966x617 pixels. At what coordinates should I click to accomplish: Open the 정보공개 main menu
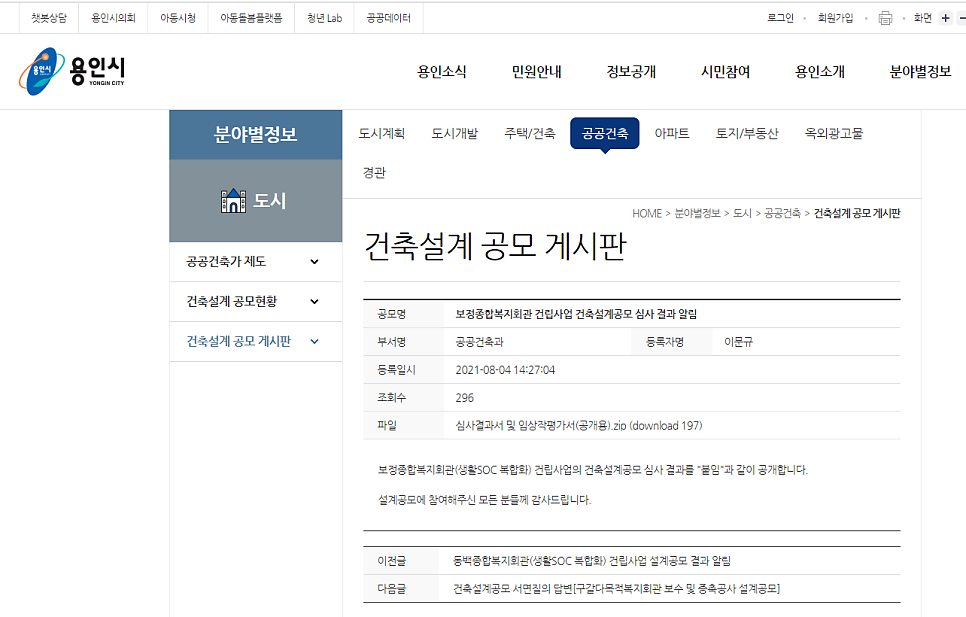tap(631, 71)
